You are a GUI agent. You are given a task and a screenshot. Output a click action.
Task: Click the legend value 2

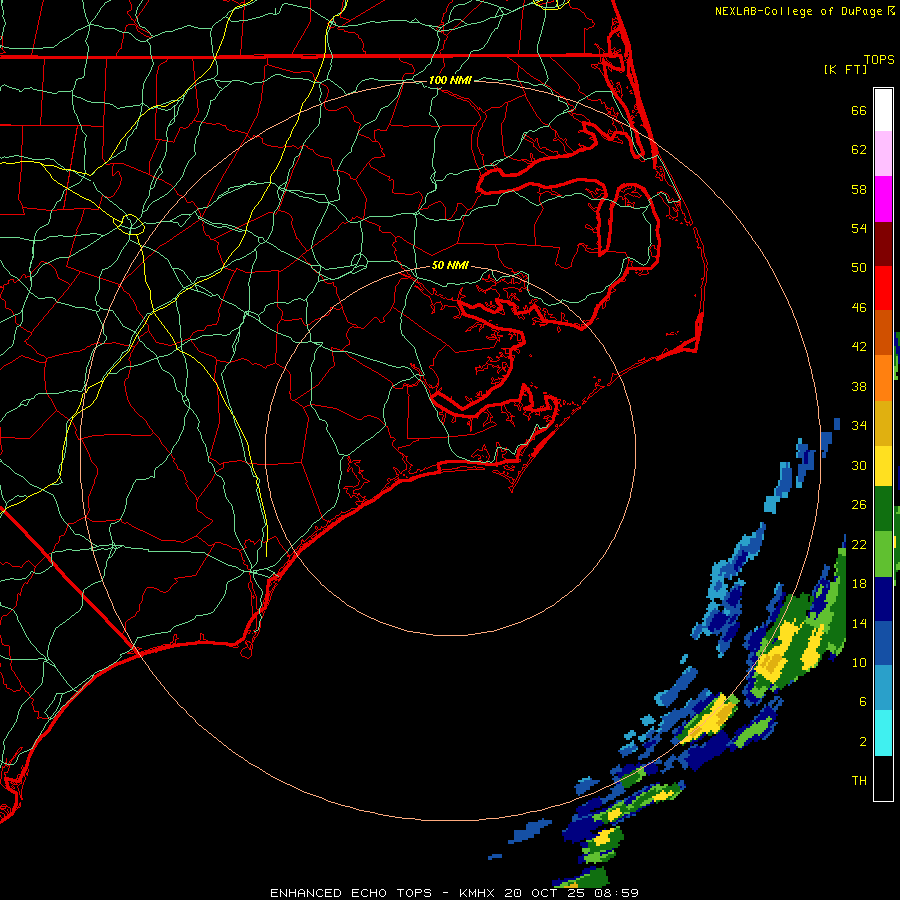(863, 742)
